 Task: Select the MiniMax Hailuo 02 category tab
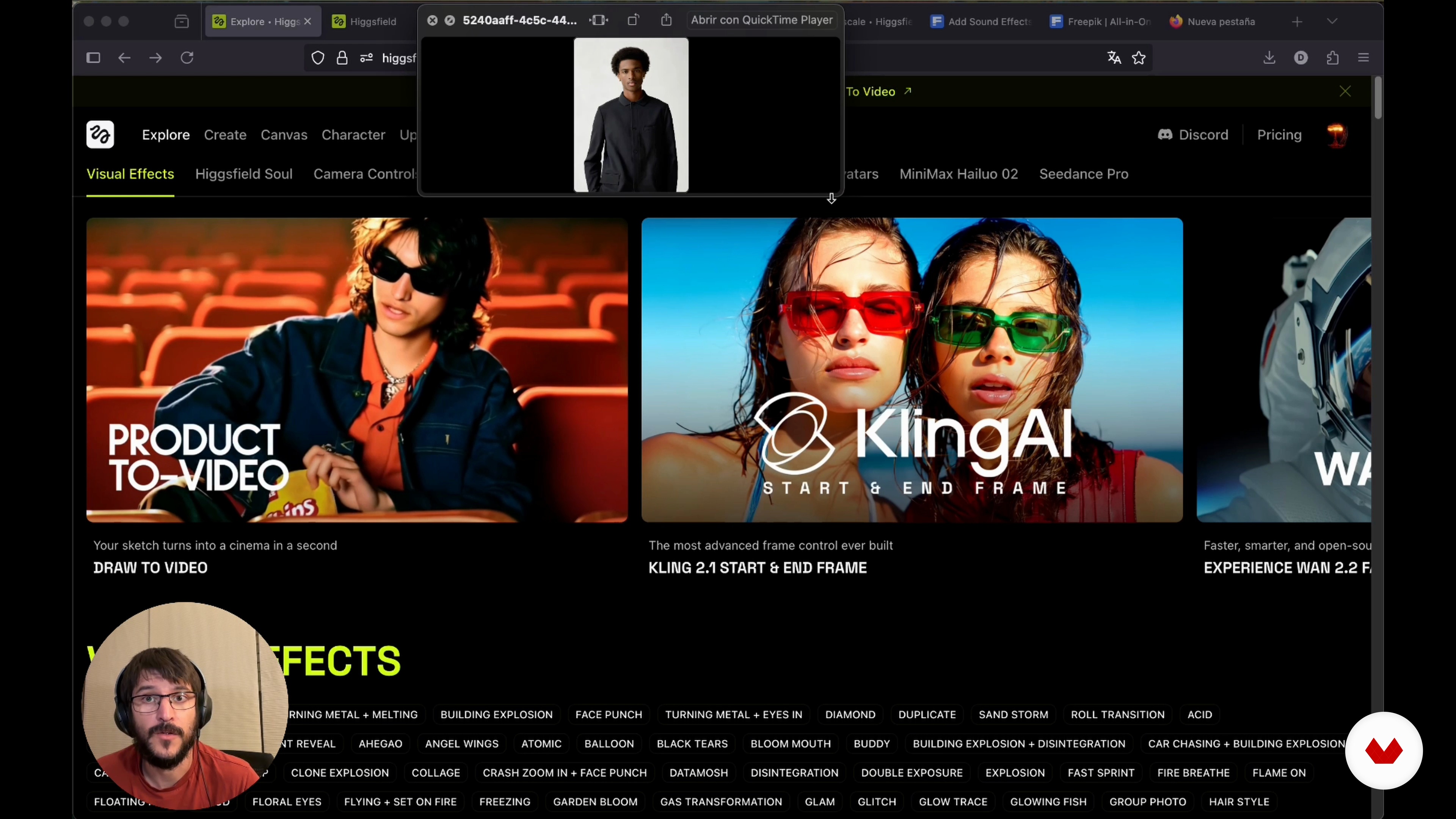click(959, 174)
